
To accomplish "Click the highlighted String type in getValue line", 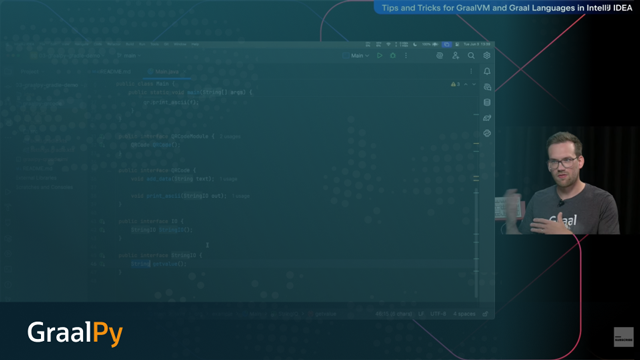I will (141, 264).
